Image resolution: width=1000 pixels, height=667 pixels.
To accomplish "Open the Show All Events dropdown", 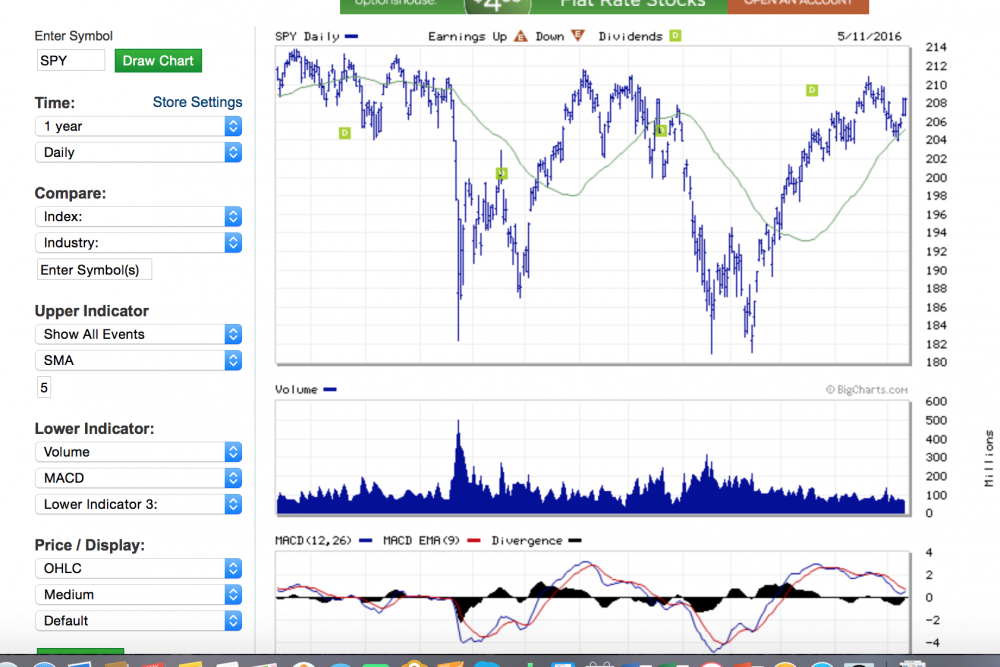I will [139, 334].
